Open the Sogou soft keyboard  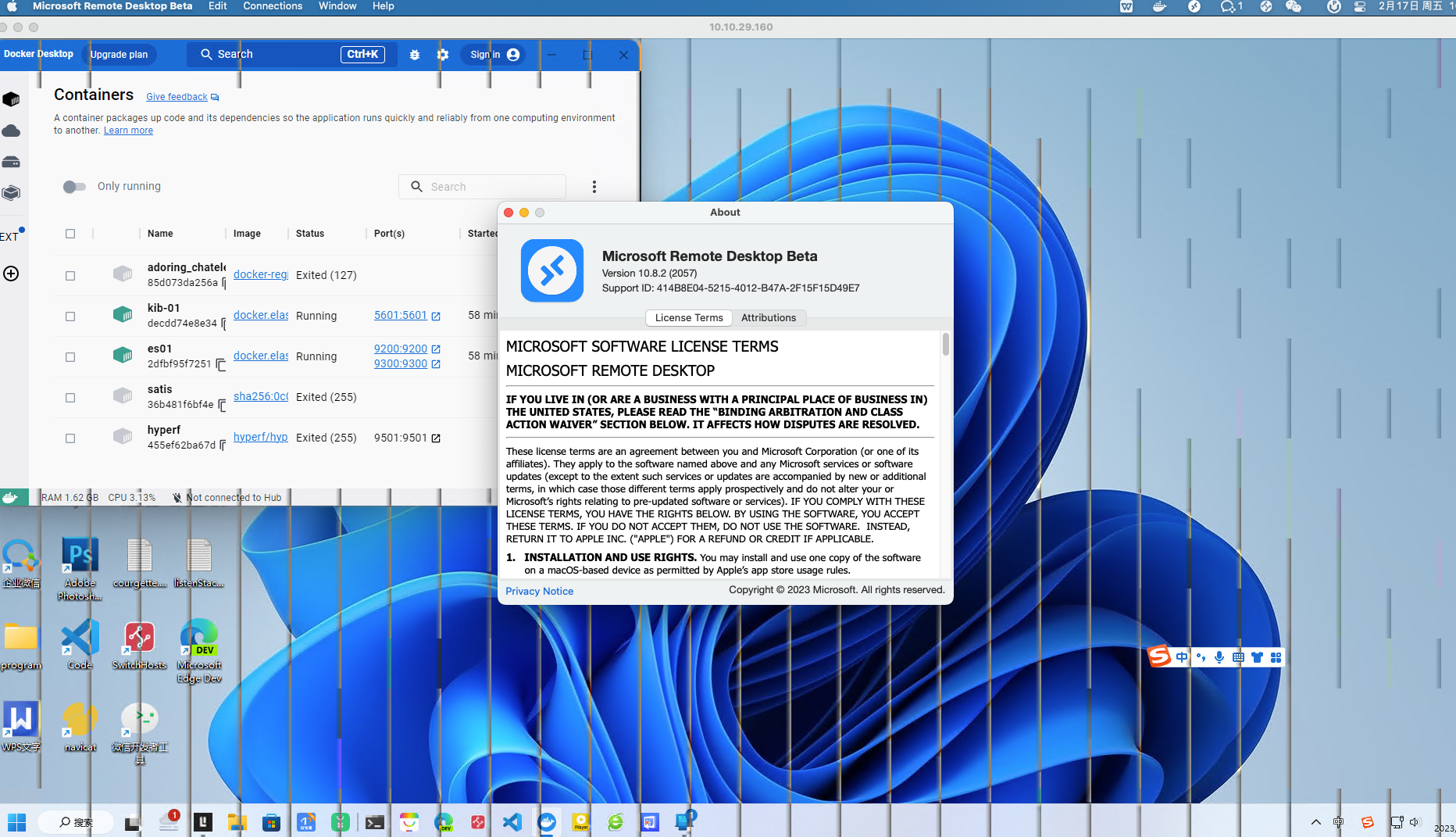pyautogui.click(x=1237, y=657)
